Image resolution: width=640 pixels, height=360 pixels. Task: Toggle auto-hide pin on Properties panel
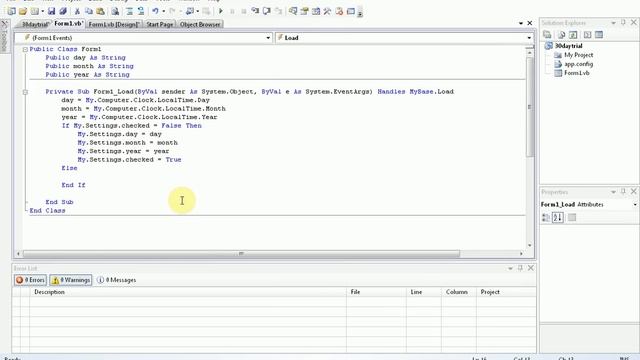(623, 191)
